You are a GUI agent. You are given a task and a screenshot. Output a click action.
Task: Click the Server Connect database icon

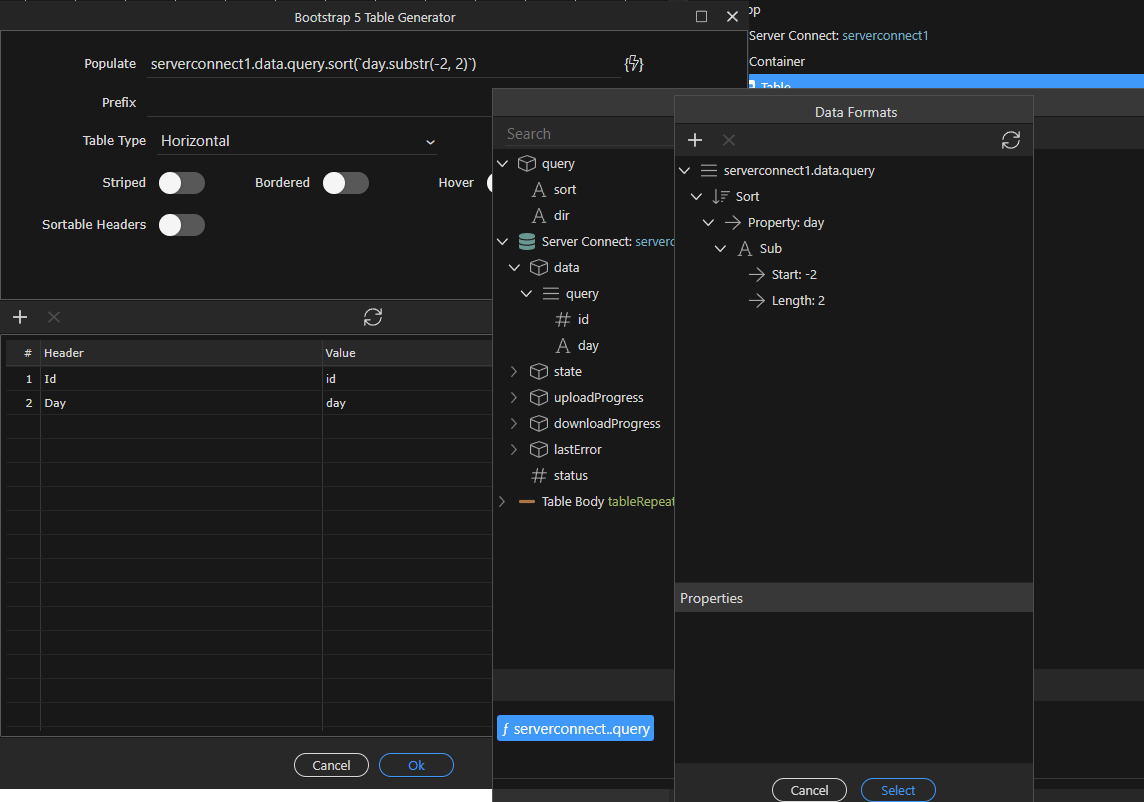click(x=527, y=242)
